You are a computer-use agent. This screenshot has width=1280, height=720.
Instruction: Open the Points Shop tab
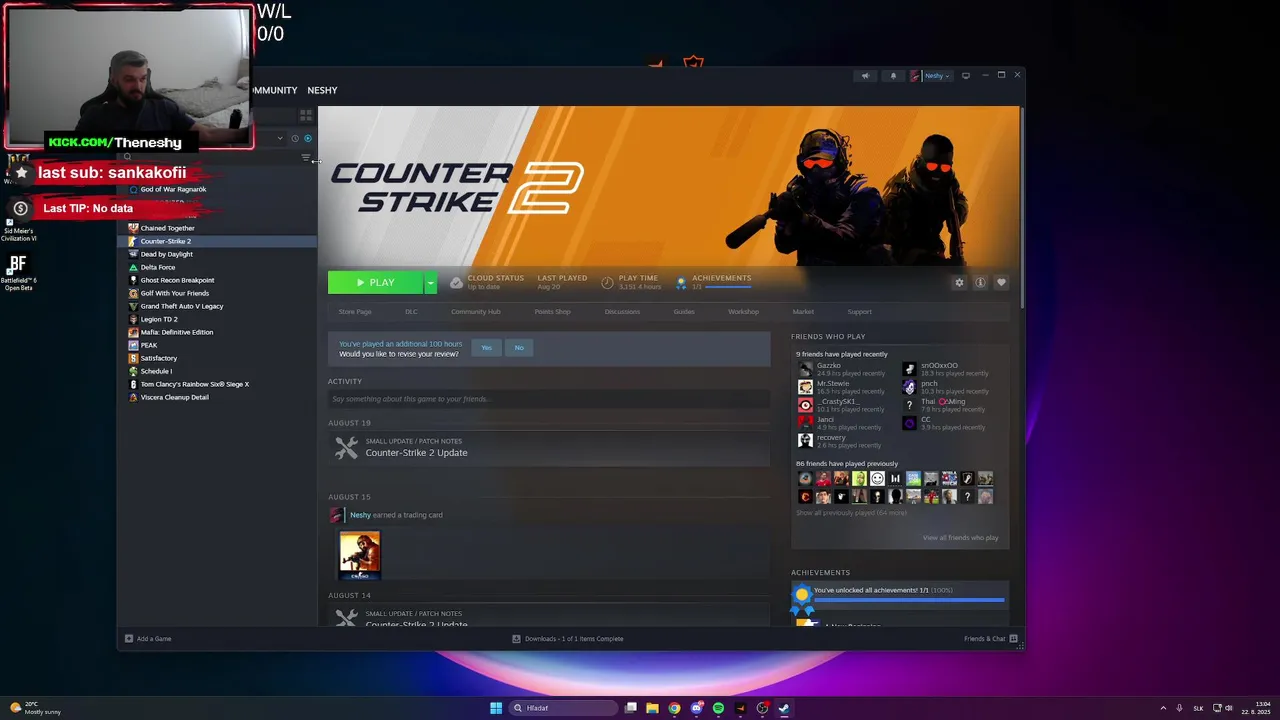[x=552, y=312]
